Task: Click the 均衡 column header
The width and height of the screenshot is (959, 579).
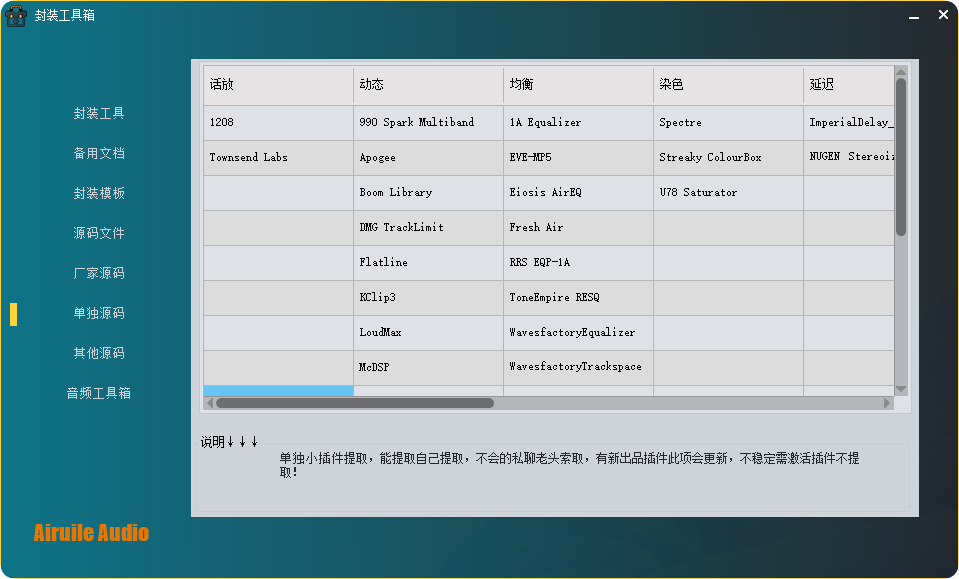Action: [x=578, y=85]
